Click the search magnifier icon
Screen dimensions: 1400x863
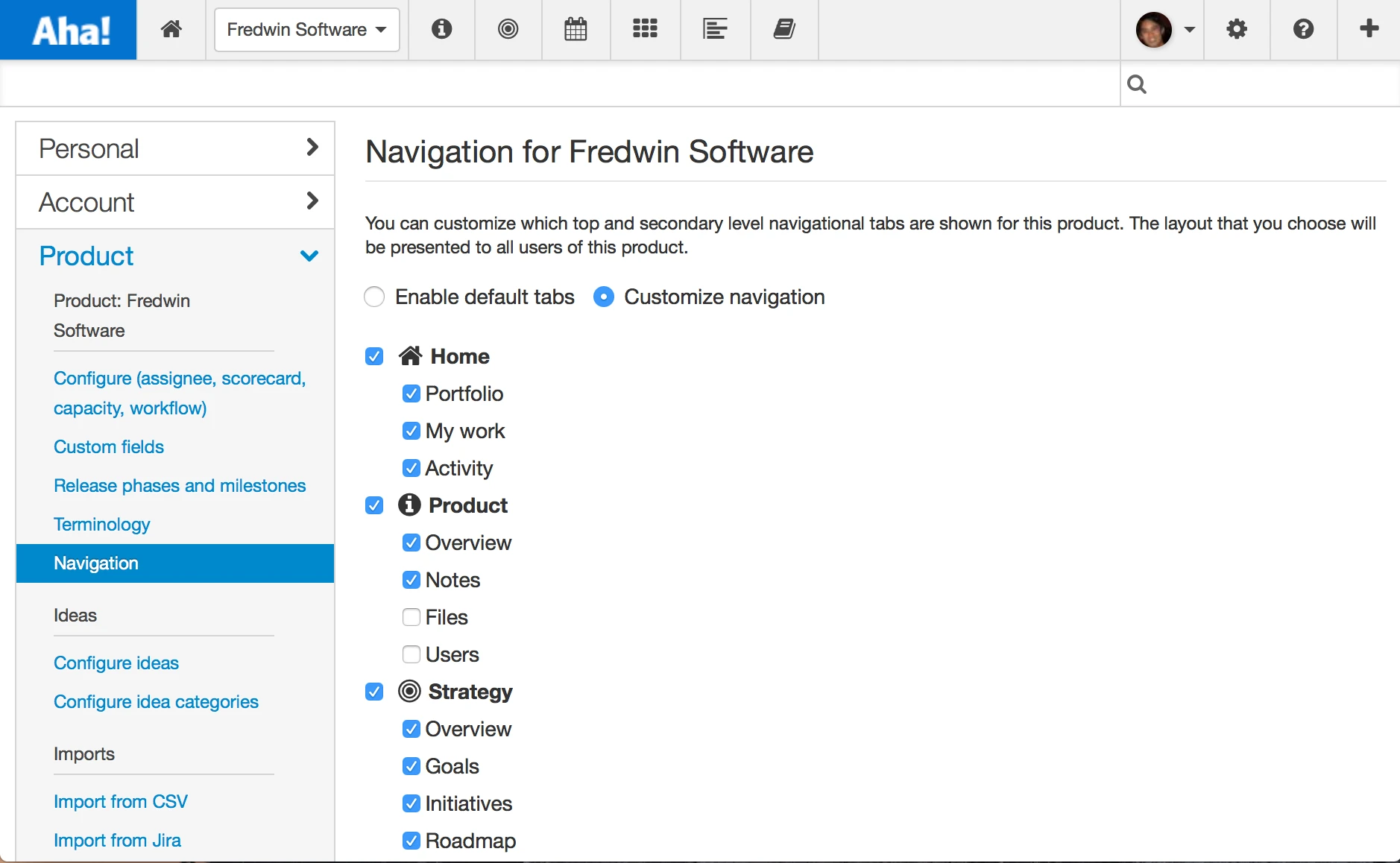tap(1137, 84)
